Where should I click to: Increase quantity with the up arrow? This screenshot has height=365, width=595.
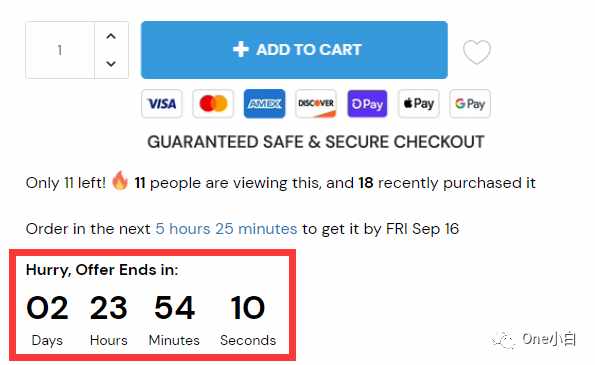(111, 36)
